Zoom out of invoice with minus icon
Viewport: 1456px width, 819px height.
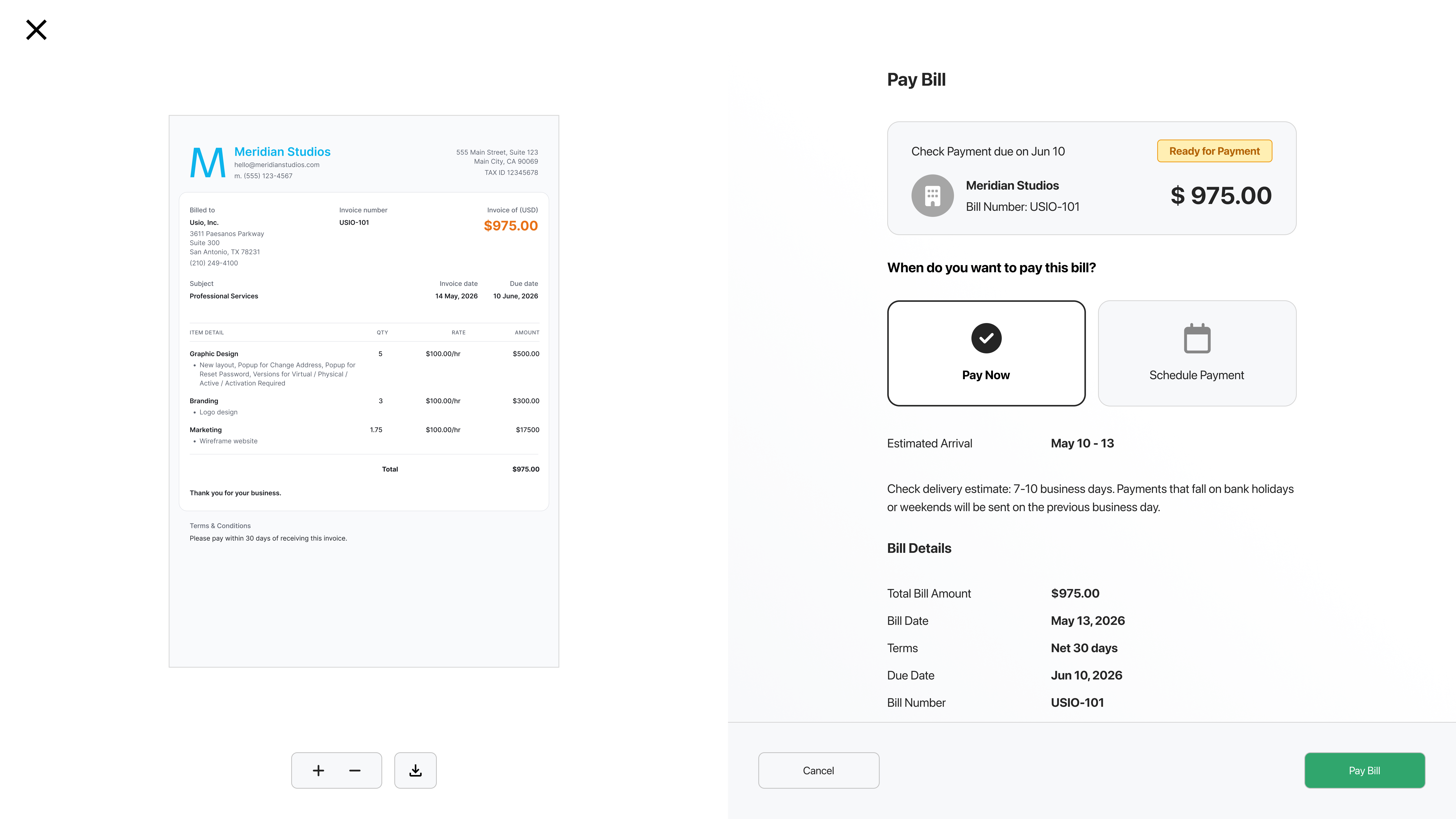(355, 770)
